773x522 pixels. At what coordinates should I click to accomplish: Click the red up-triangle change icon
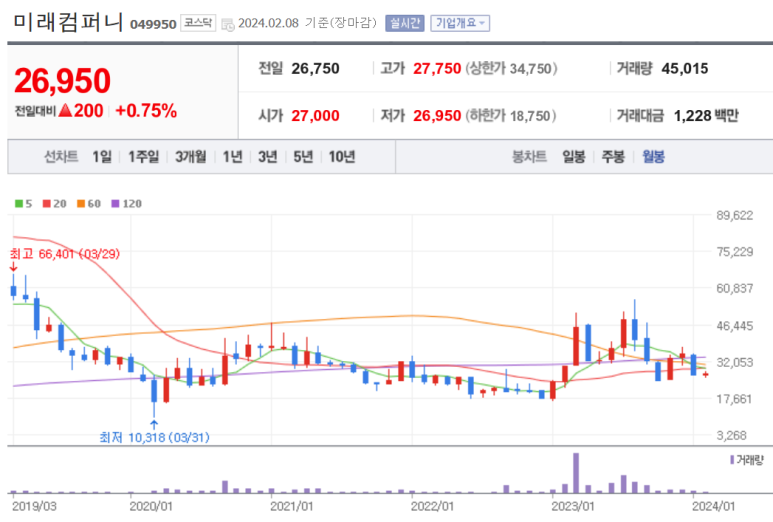coord(65,110)
